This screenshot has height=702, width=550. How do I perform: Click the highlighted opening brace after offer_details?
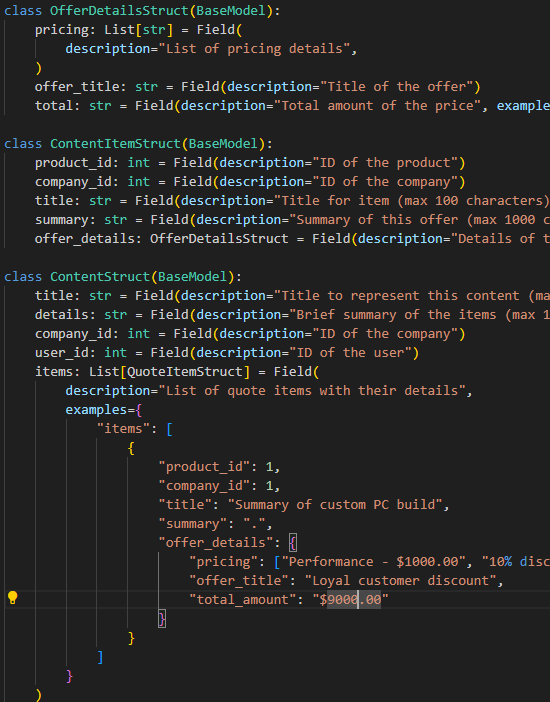292,543
